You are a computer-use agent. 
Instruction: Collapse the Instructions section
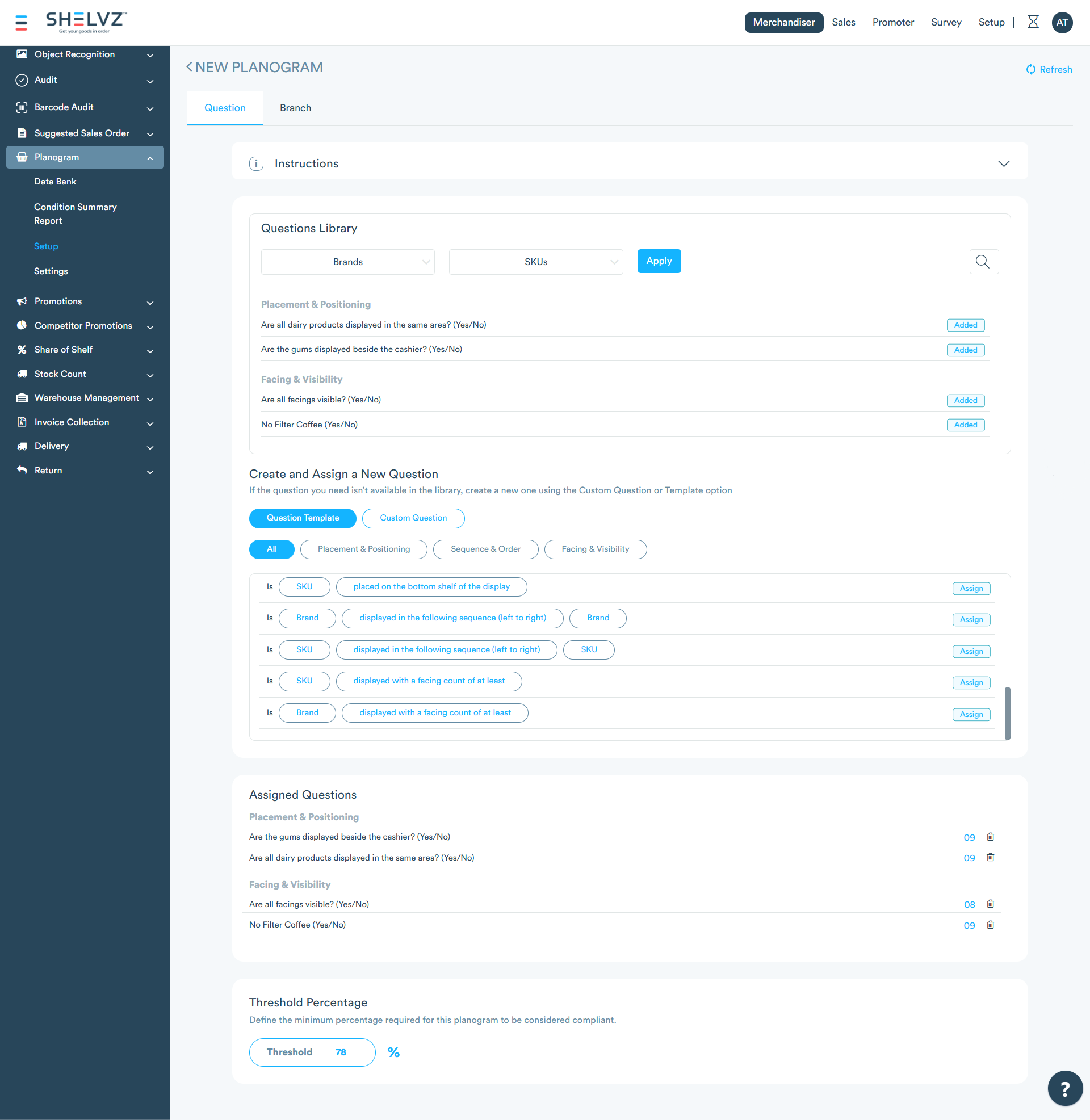tap(1004, 163)
